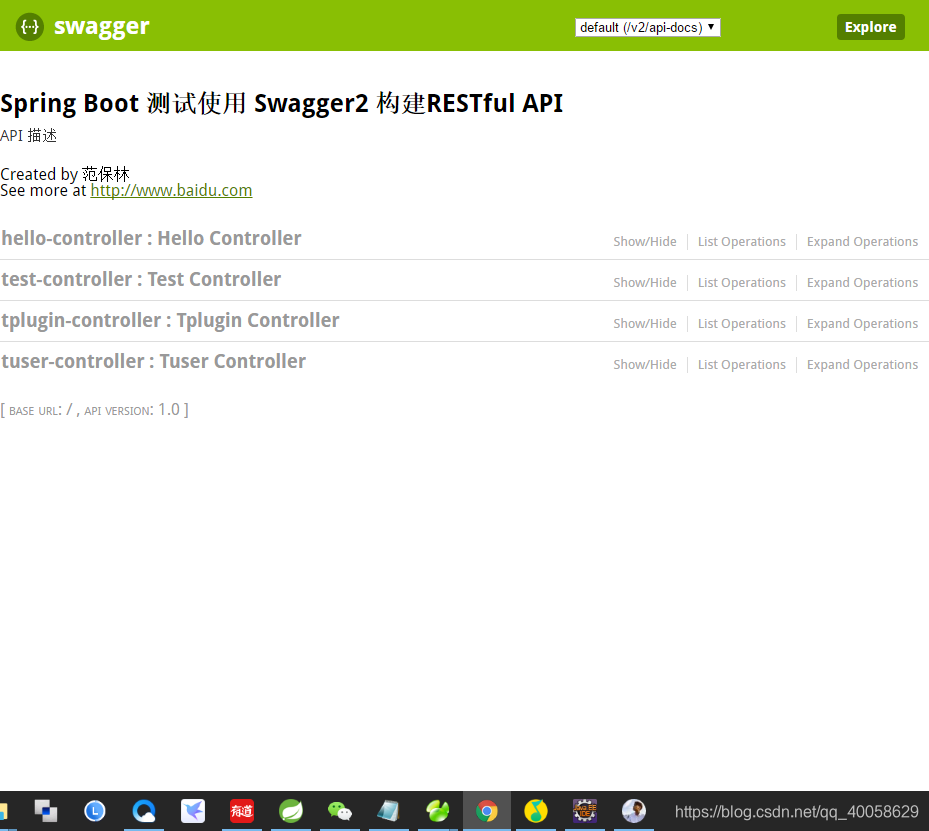Open the yellow music app in taskbar
The height and width of the screenshot is (831, 929).
536,811
